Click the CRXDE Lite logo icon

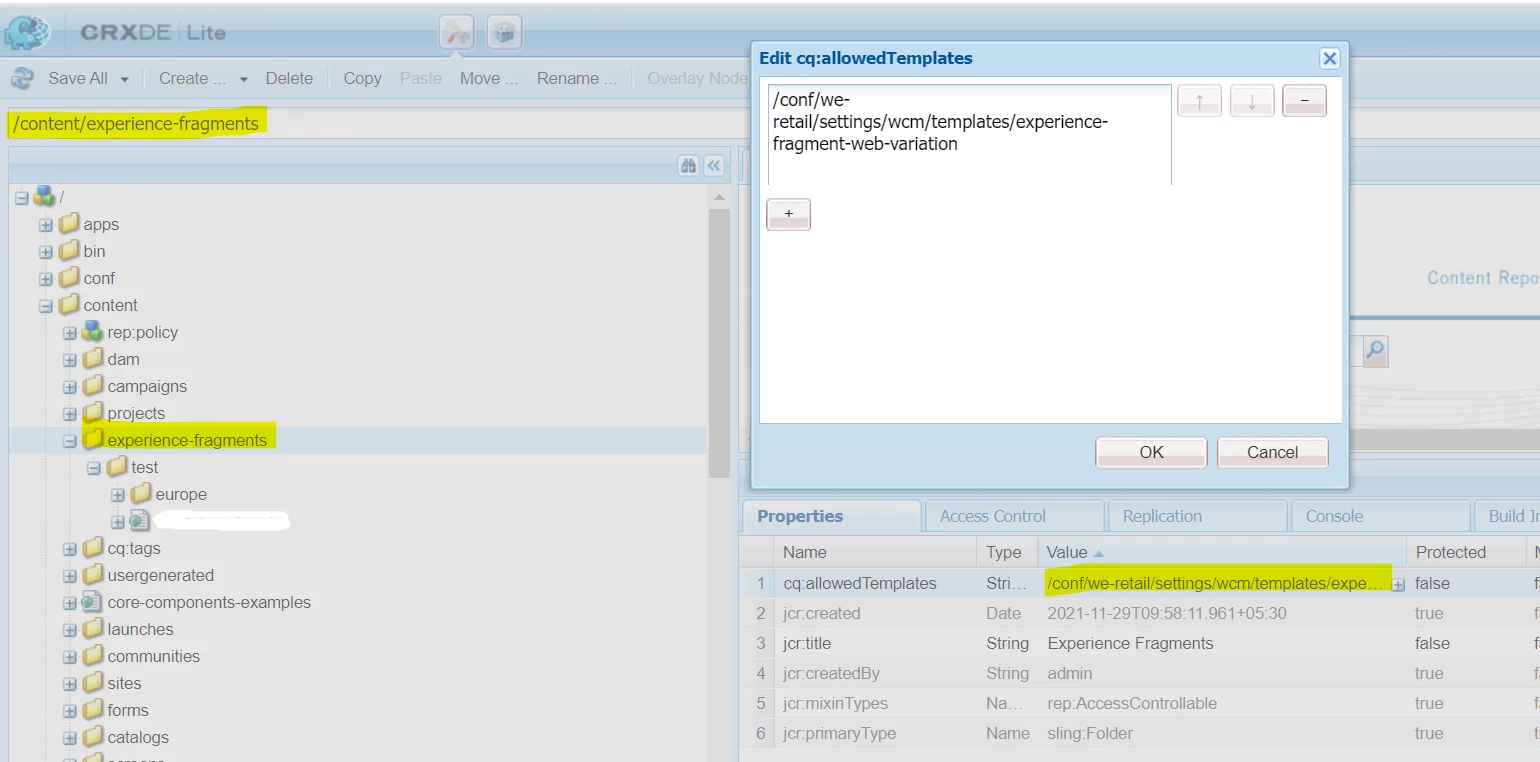point(27,33)
